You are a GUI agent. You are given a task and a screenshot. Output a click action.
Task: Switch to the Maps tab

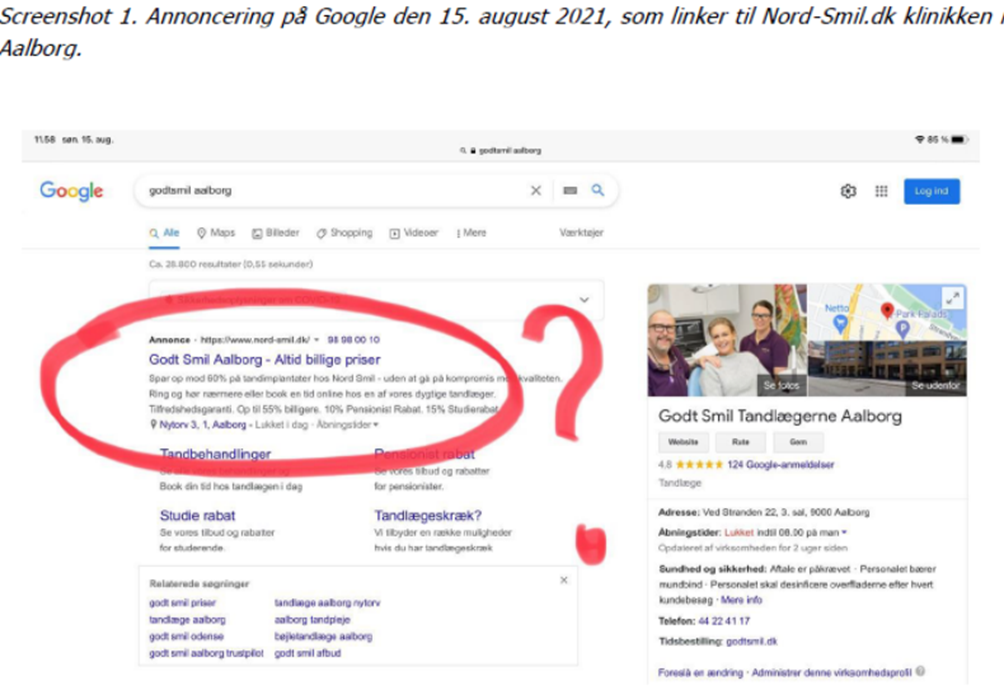tap(216, 233)
